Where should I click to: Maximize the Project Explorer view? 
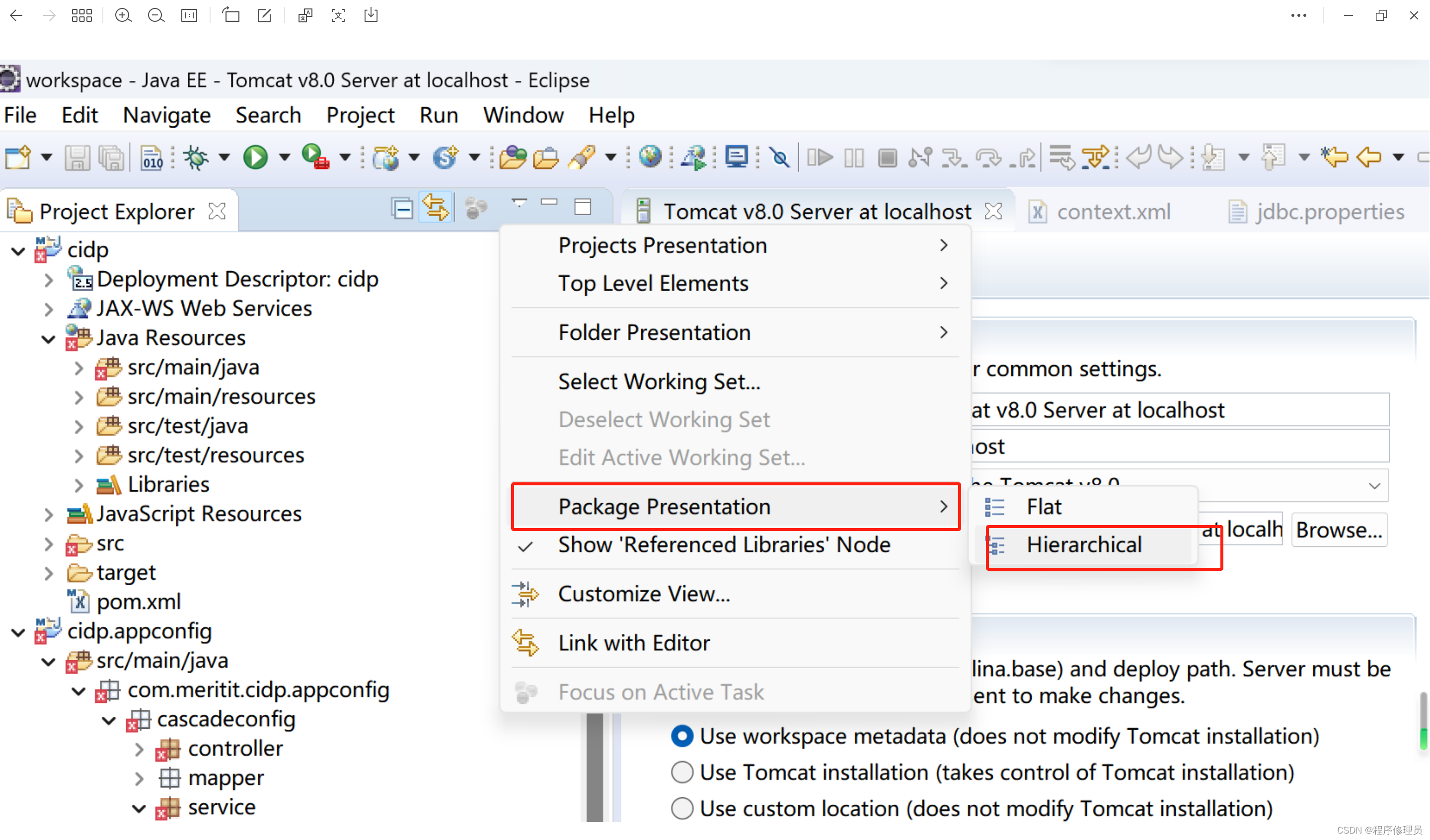tap(583, 207)
